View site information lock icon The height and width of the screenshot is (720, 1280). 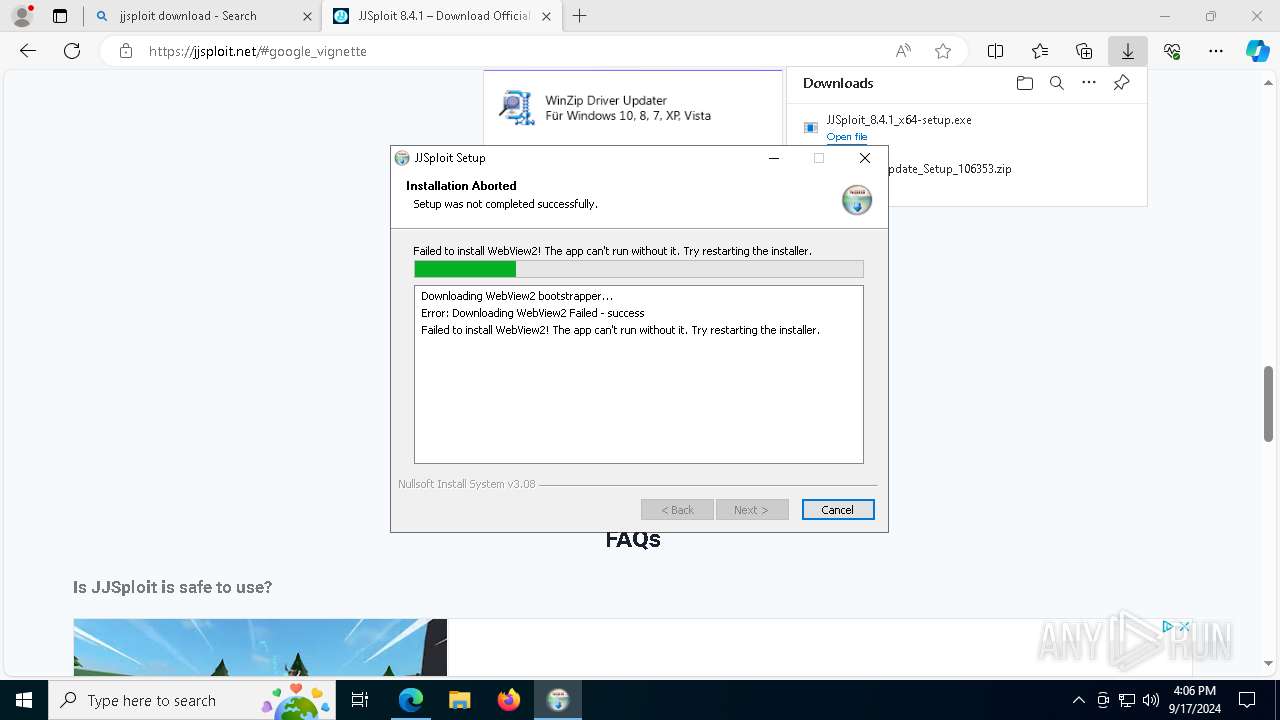pyautogui.click(x=125, y=51)
